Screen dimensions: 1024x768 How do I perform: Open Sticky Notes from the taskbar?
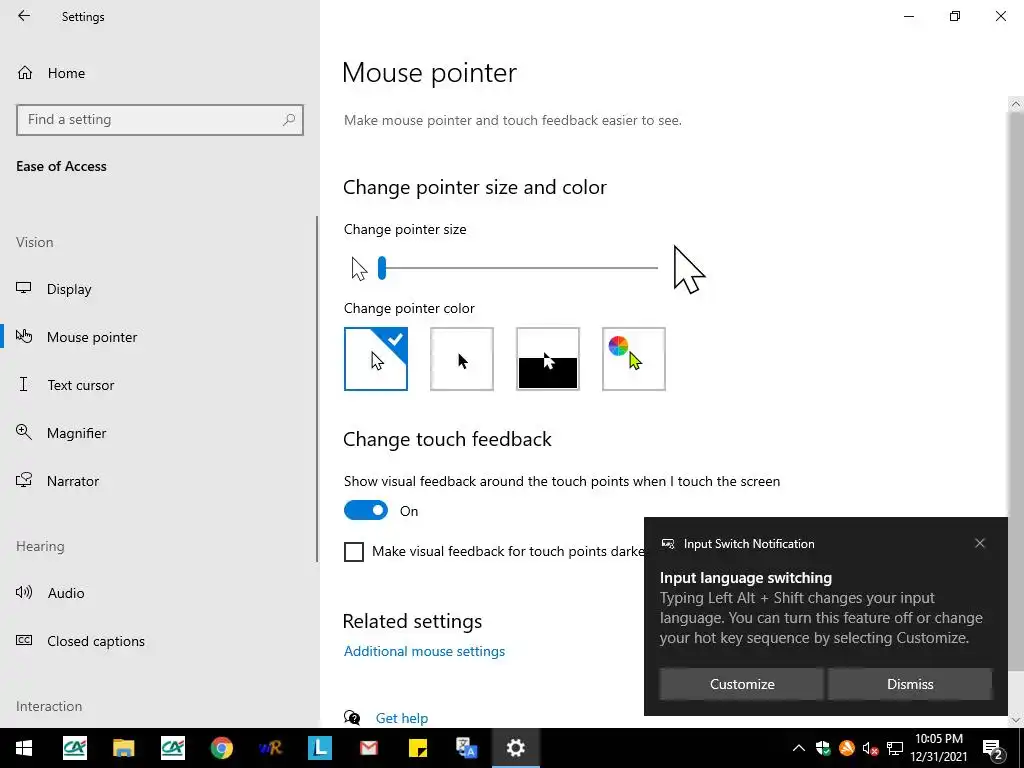click(417, 748)
